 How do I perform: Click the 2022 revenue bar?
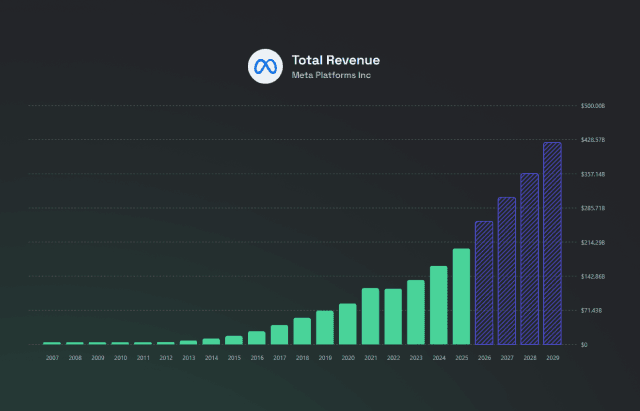(x=393, y=317)
